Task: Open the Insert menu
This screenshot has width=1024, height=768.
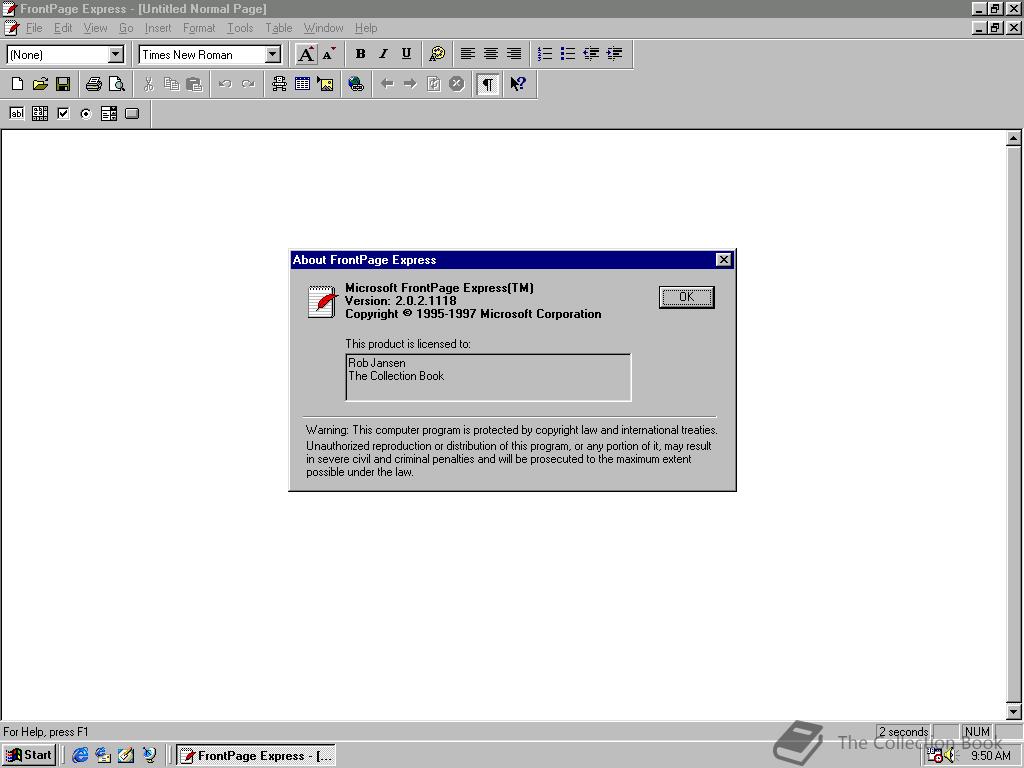Action: (x=158, y=28)
